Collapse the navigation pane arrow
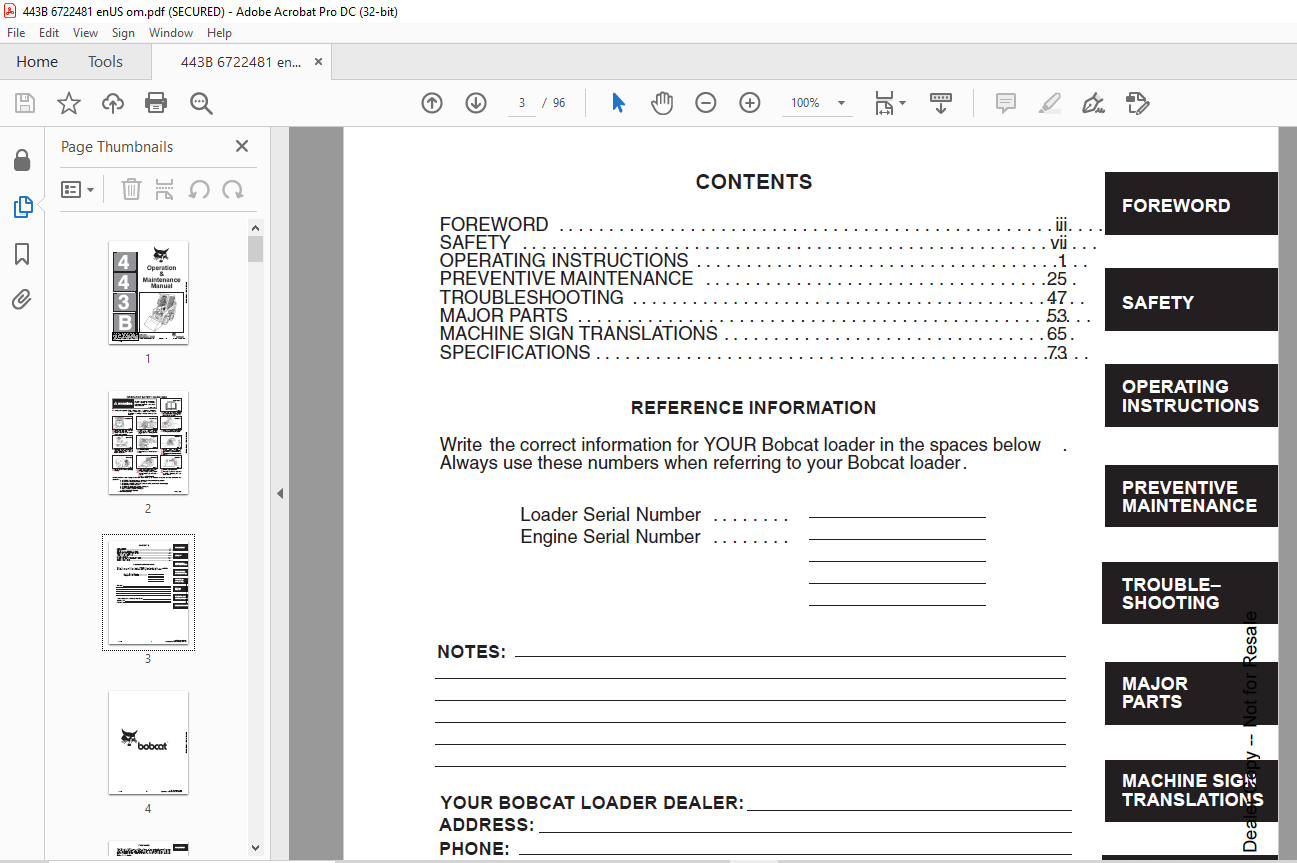 [x=280, y=493]
